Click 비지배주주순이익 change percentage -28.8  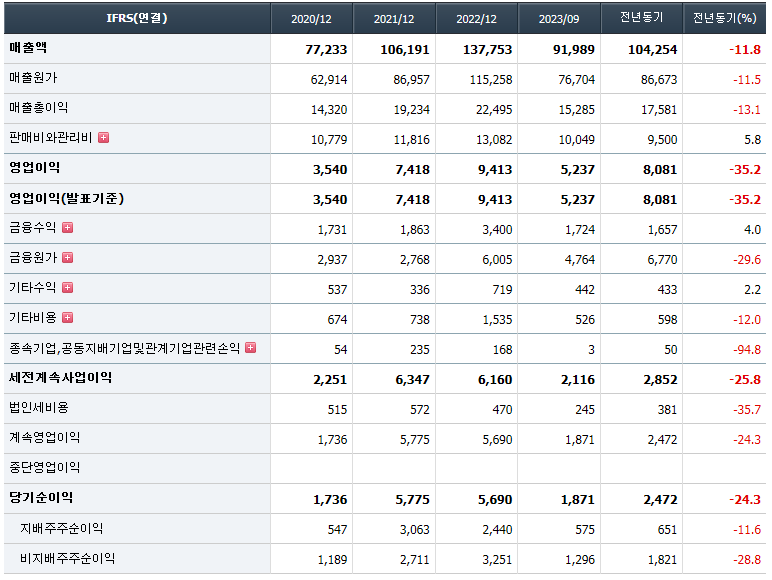747,560
